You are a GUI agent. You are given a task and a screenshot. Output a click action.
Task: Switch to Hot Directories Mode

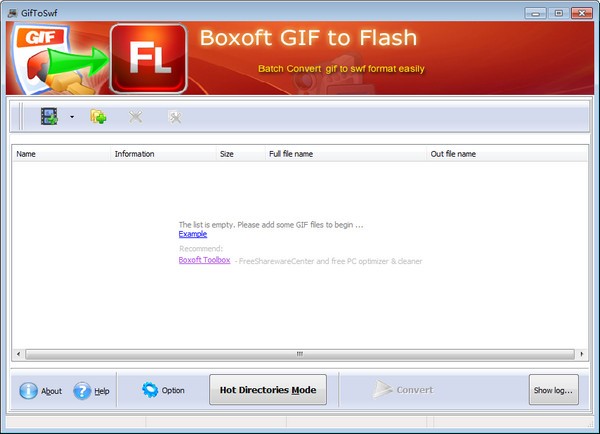pyautogui.click(x=267, y=390)
